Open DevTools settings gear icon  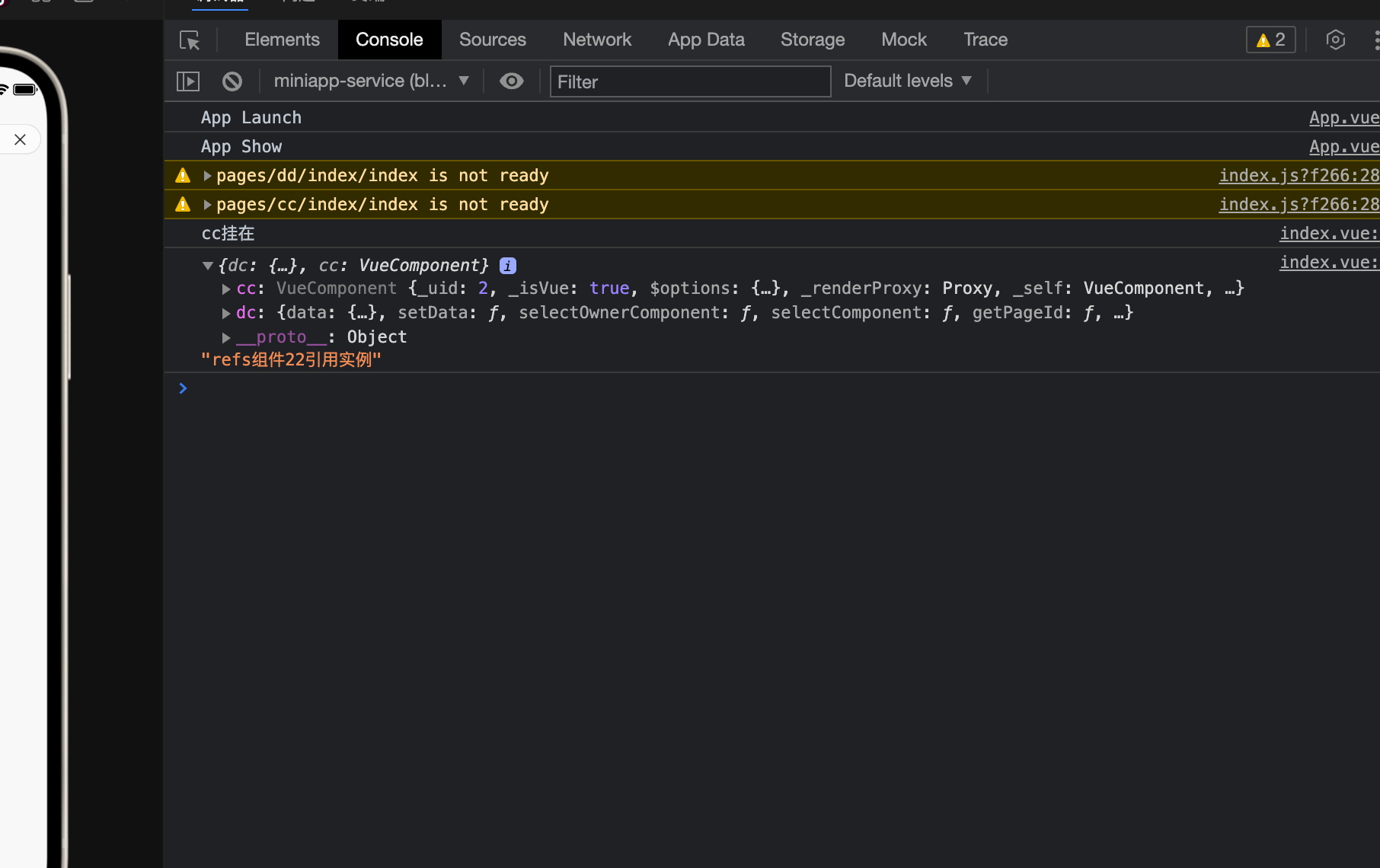tap(1335, 40)
